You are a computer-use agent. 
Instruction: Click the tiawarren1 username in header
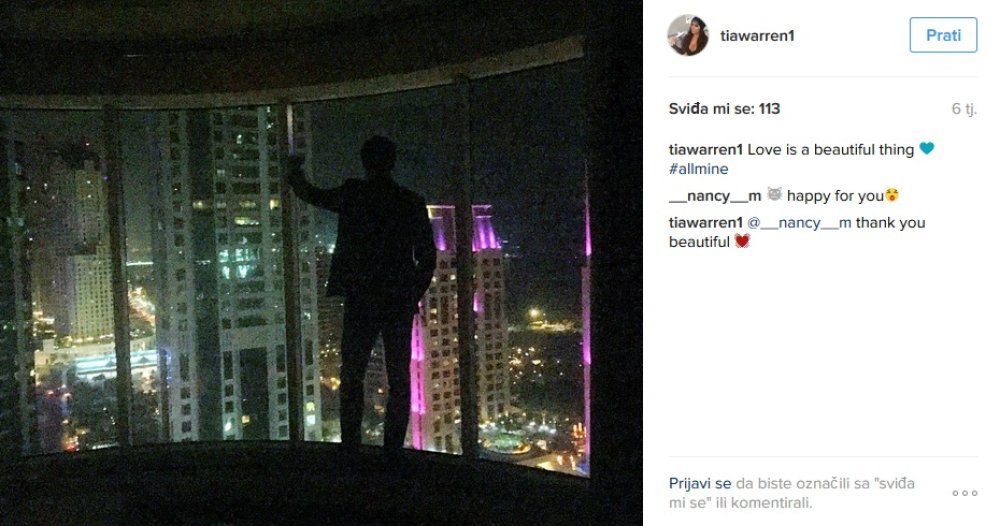(x=757, y=36)
